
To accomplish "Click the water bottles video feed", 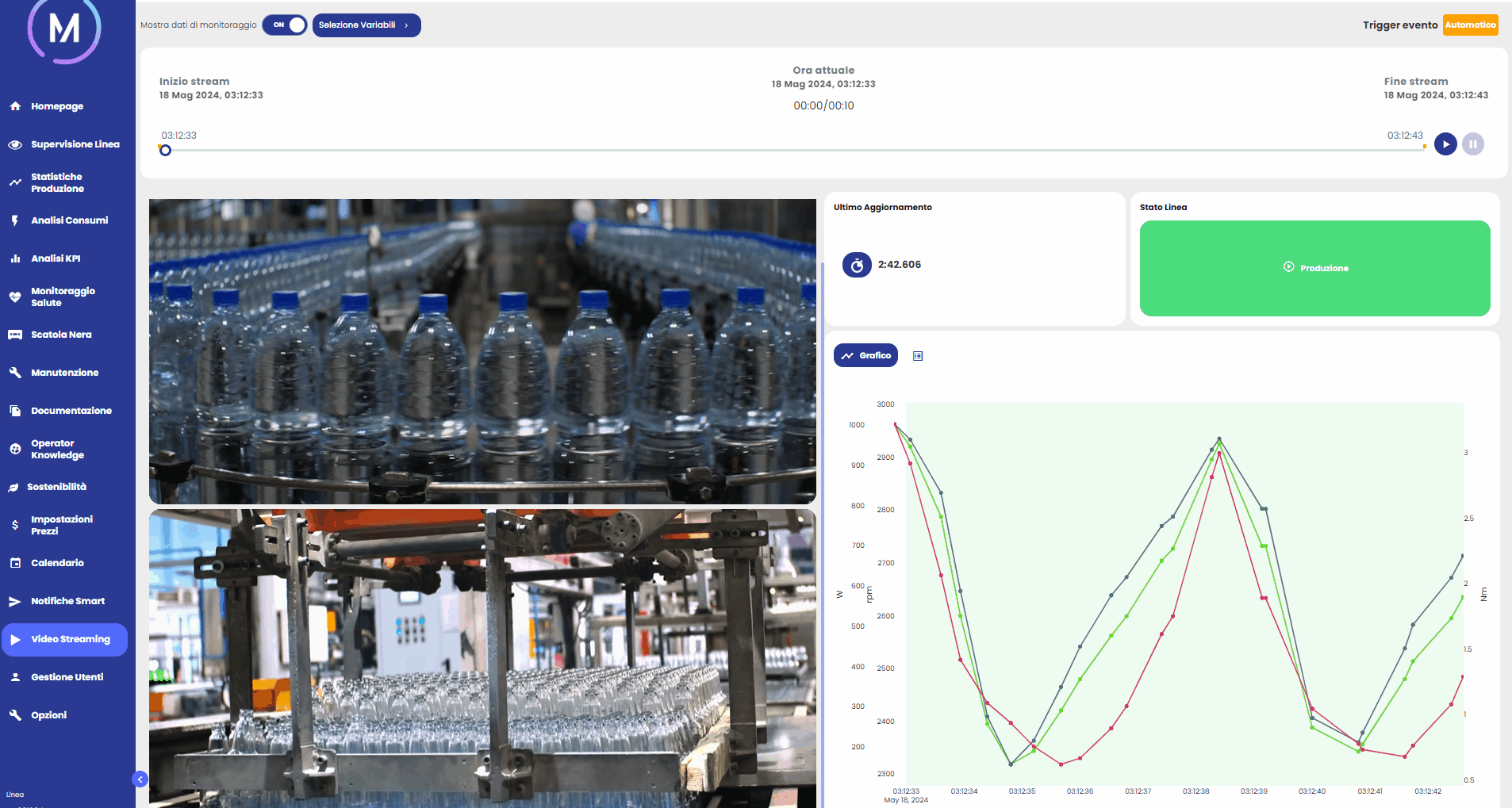I will click(482, 351).
